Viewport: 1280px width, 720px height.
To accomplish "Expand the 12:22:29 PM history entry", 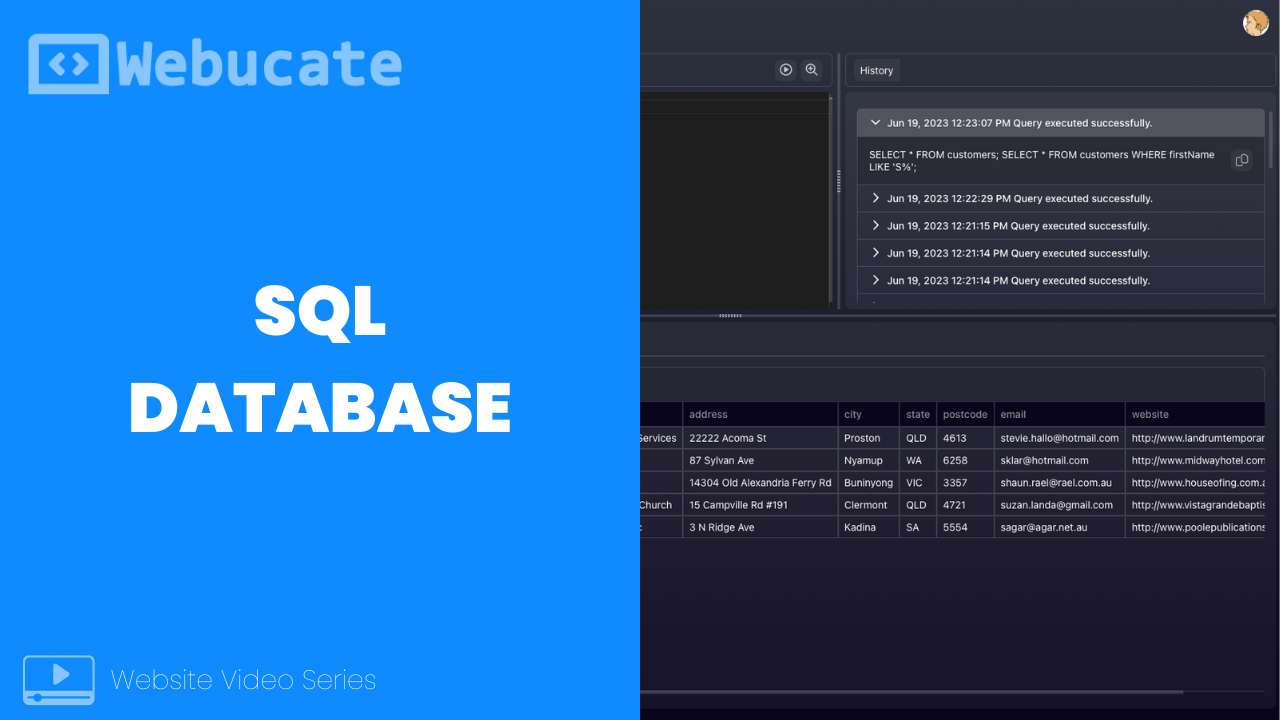I will coord(1061,198).
